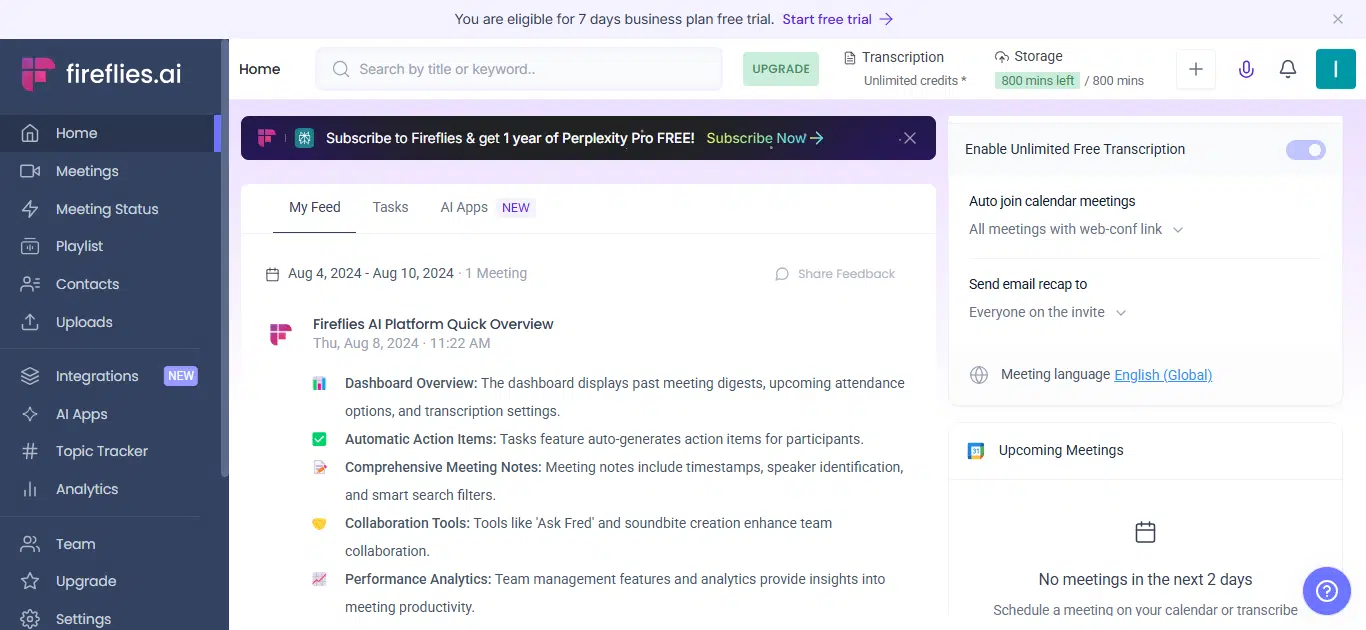Click the Fireflies icon beside meeting title
The image size is (1366, 630).
point(281,334)
